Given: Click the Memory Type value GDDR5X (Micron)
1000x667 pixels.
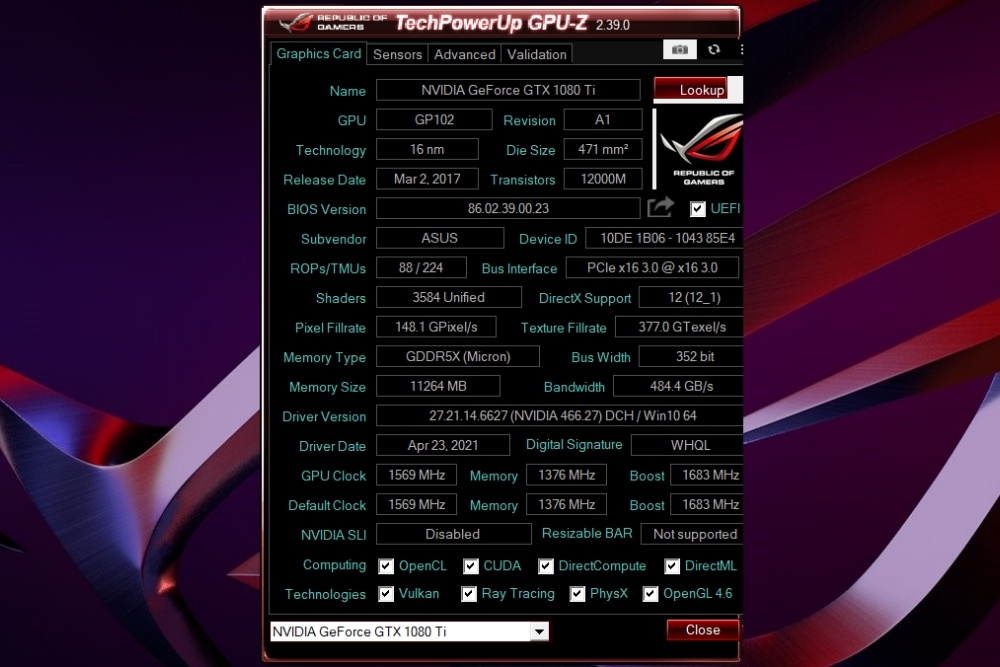Looking at the screenshot, I should (458, 356).
